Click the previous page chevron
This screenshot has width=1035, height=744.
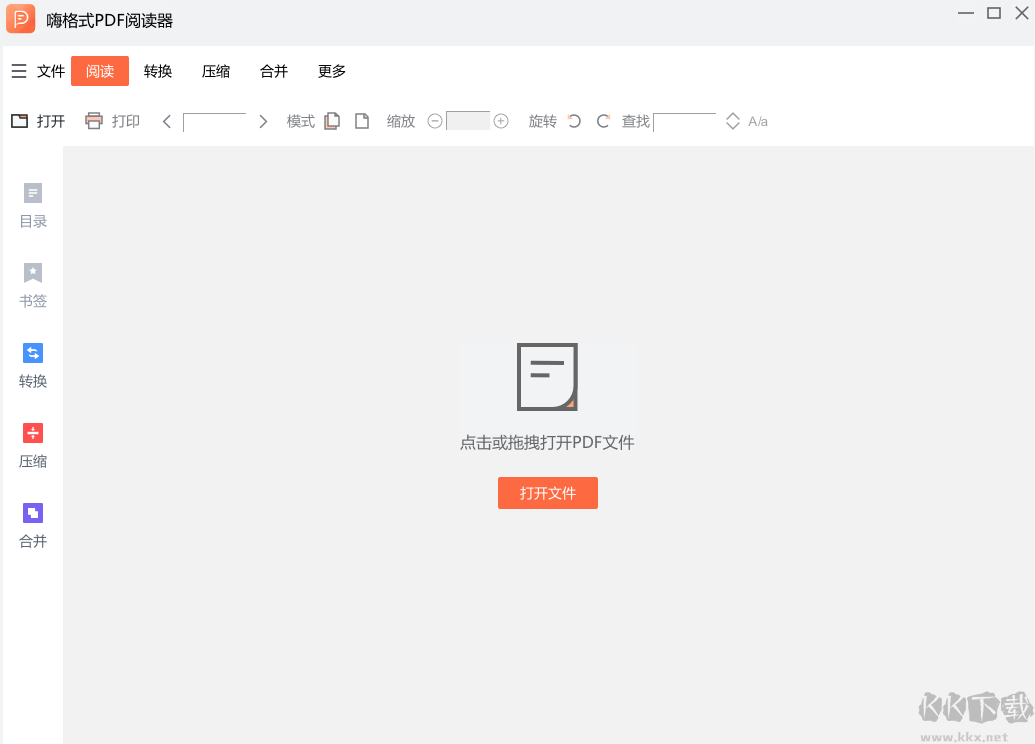[167, 121]
